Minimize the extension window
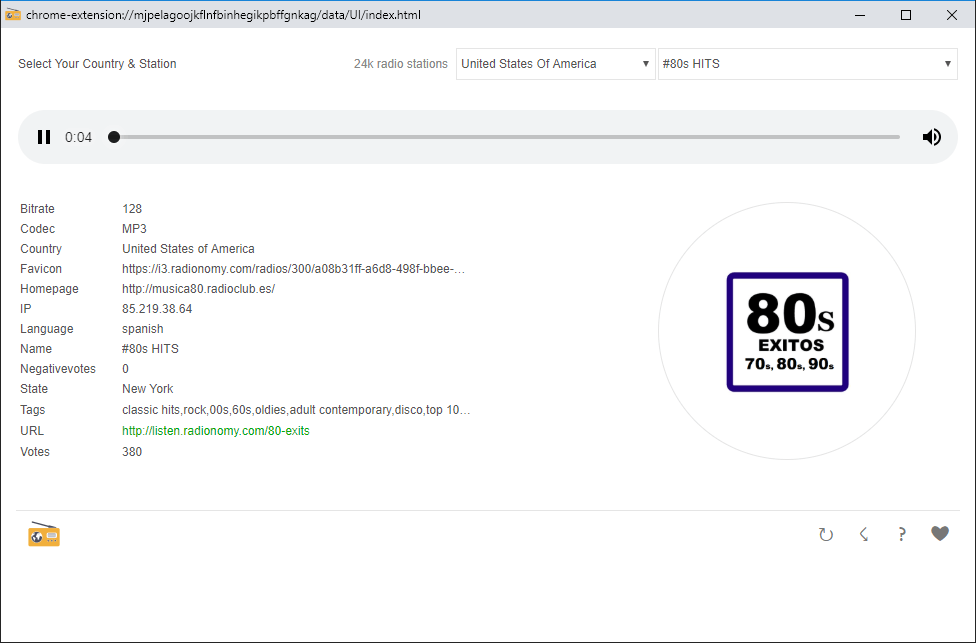Viewport: 976px width, 643px height. click(860, 15)
